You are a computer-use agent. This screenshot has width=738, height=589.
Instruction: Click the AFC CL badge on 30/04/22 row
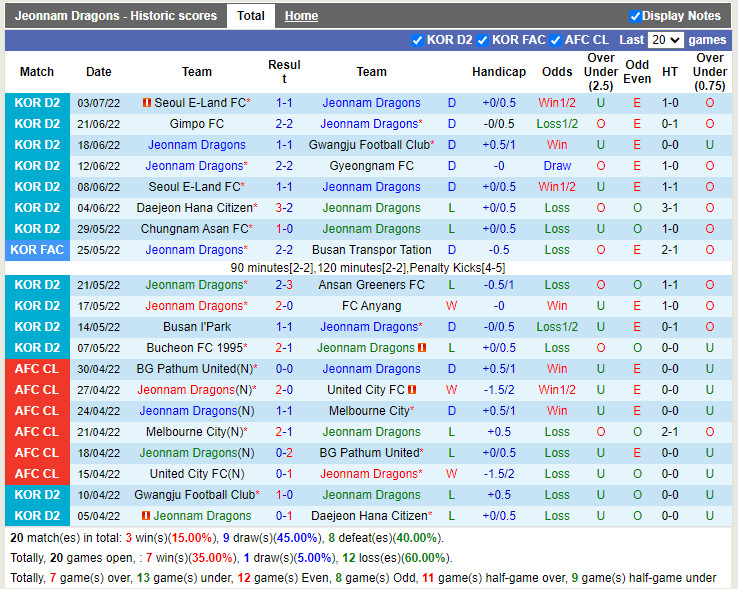pos(37,369)
